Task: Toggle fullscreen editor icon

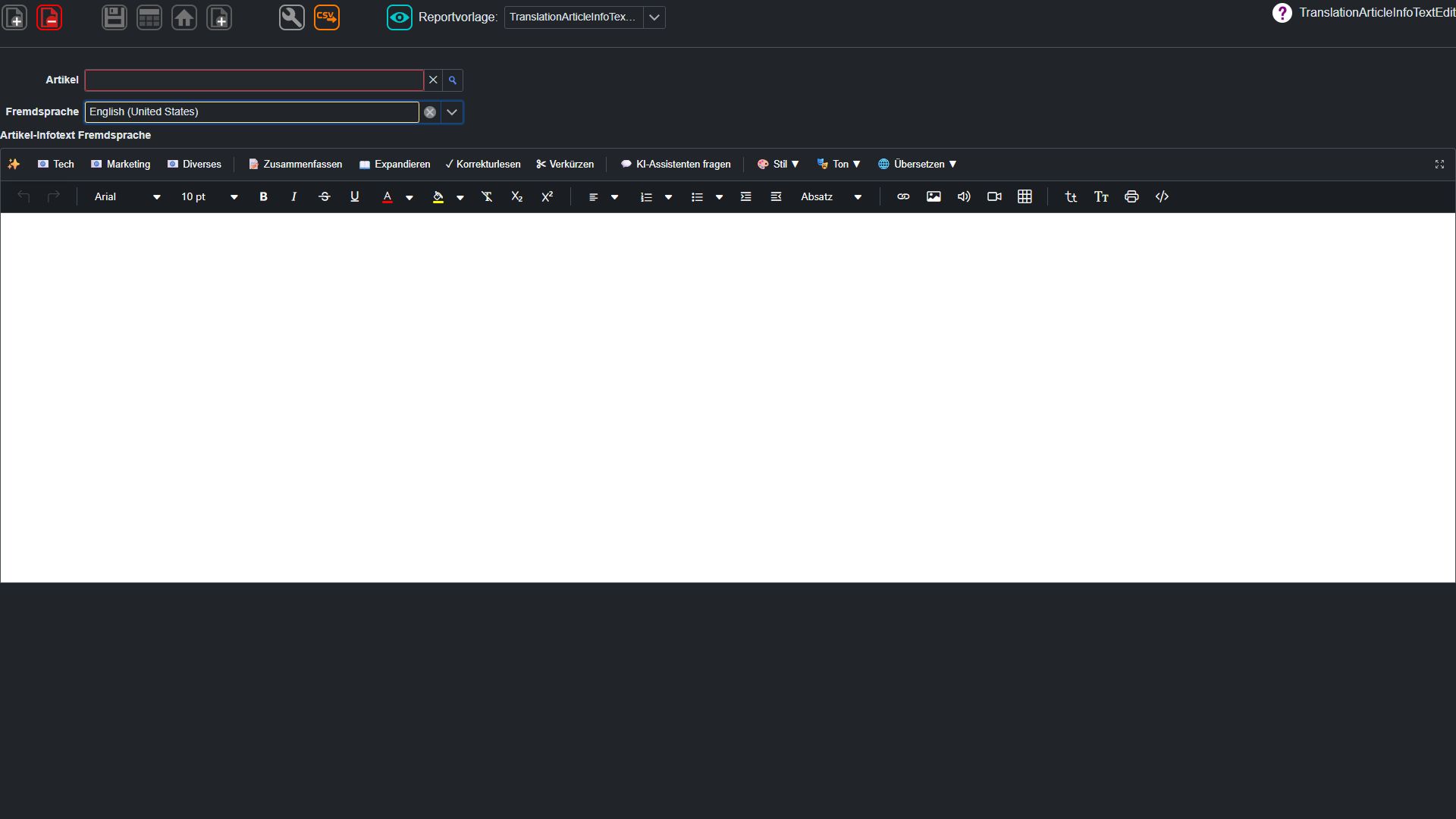Action: click(x=1439, y=164)
